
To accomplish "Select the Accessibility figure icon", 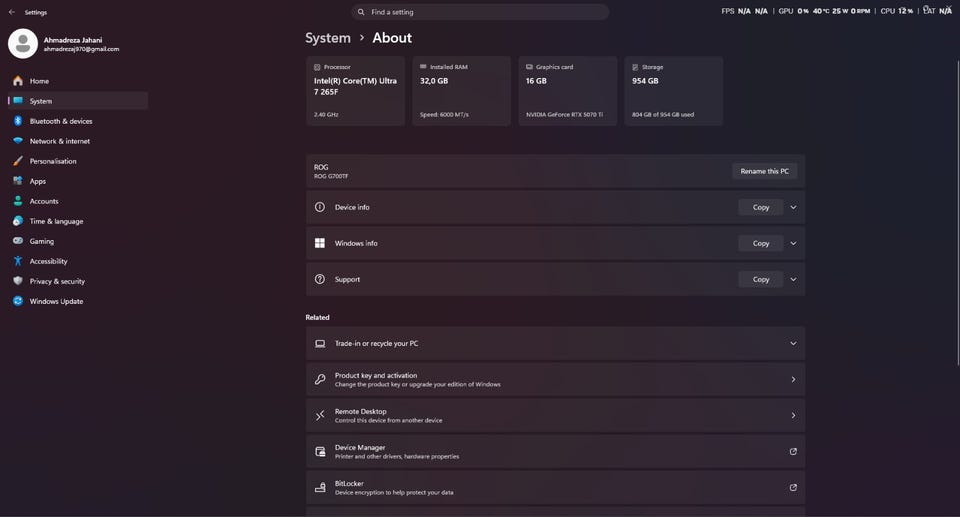I will click(18, 261).
